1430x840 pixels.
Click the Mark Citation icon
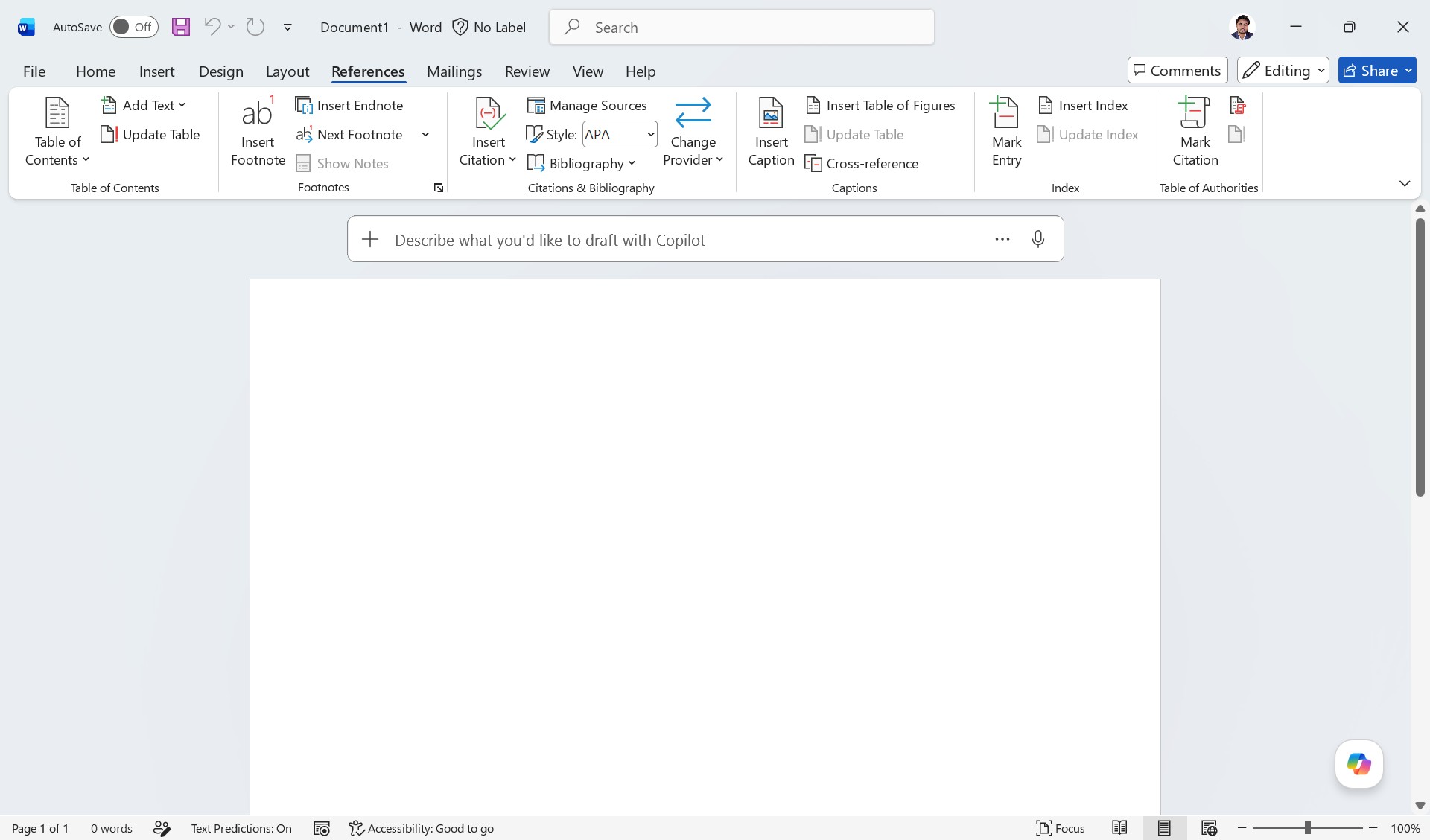click(x=1195, y=132)
